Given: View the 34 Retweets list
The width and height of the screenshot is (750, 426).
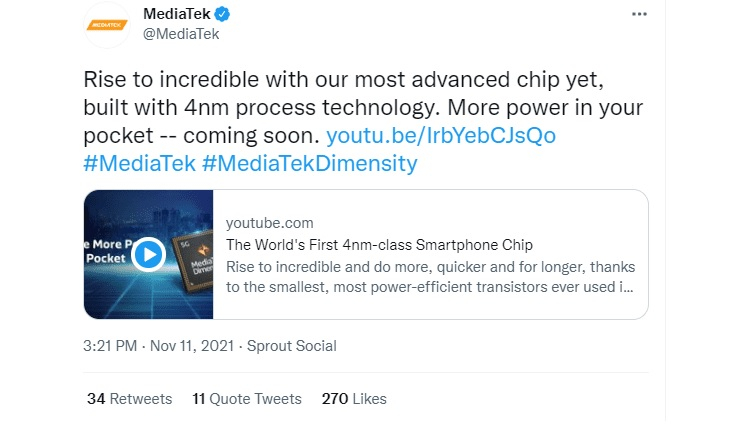Looking at the screenshot, I should 129,398.
